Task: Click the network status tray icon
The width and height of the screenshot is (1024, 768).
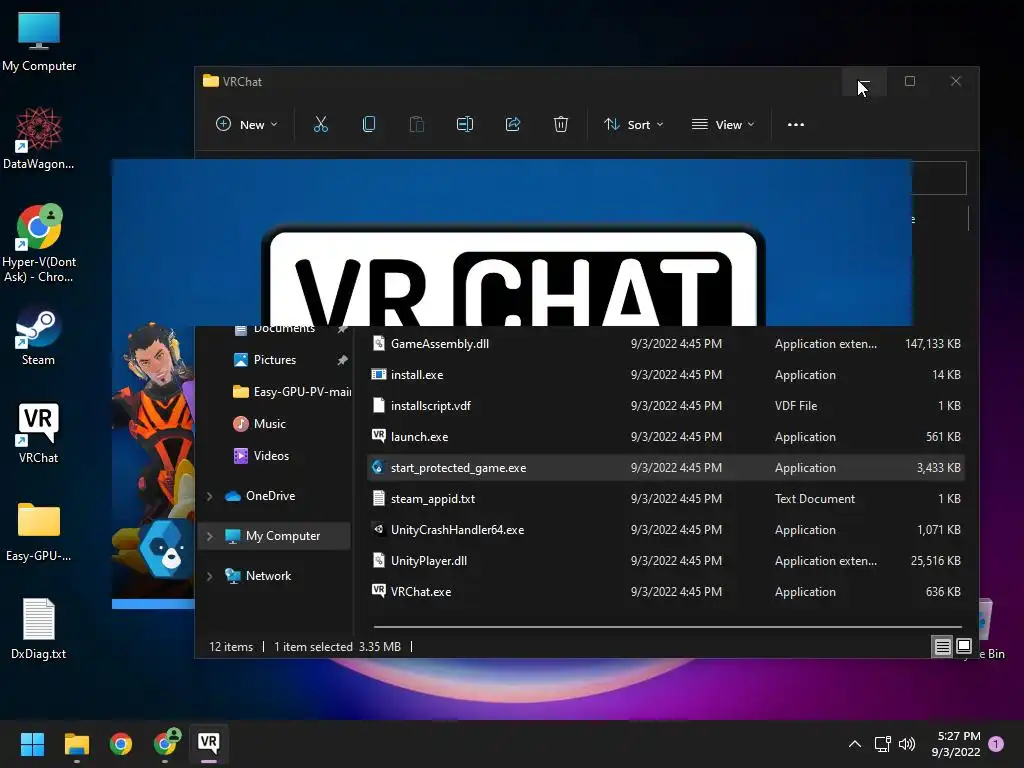Action: [882, 744]
